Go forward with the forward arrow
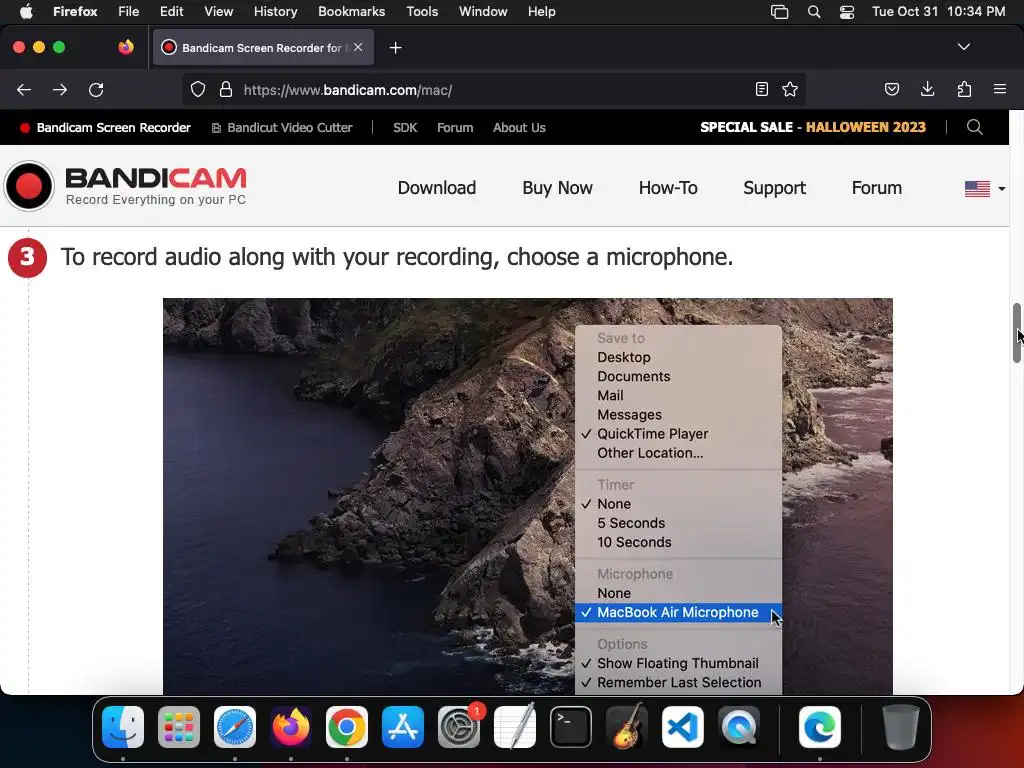 pyautogui.click(x=60, y=89)
